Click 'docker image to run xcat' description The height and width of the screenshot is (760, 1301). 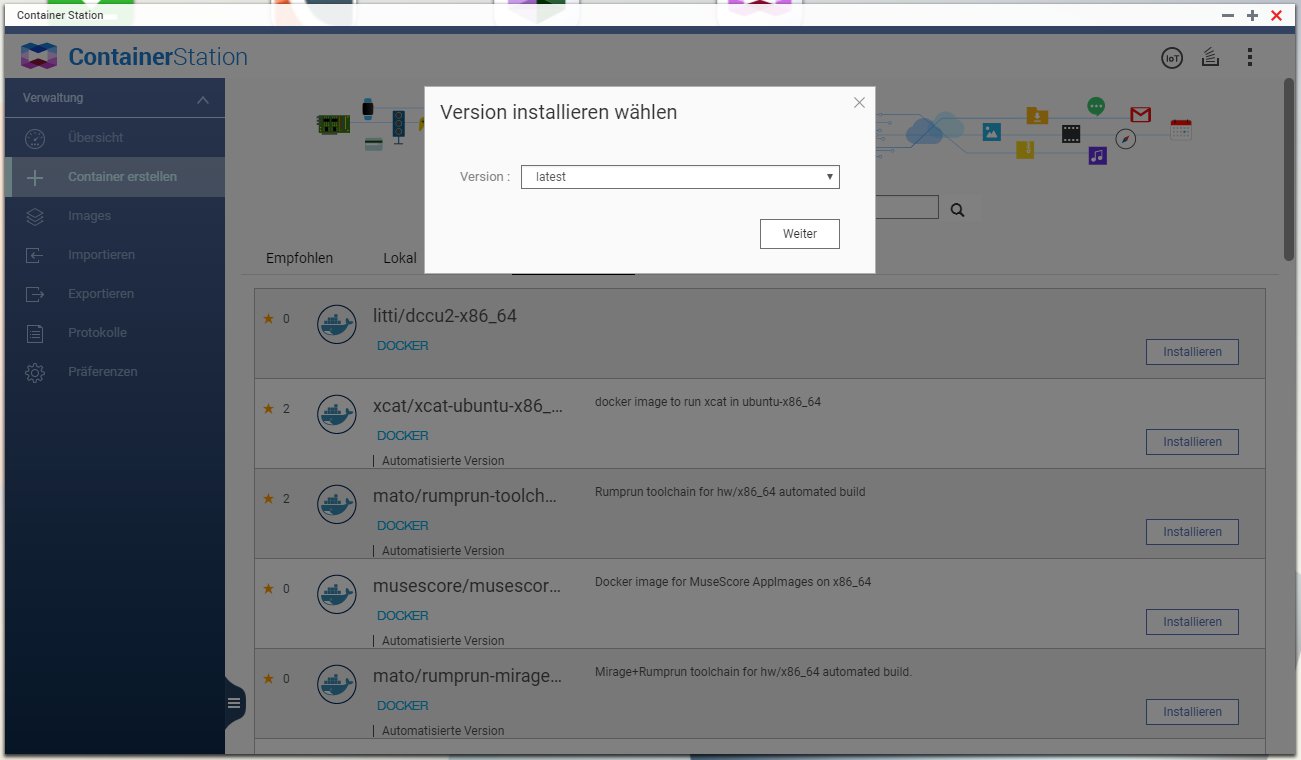click(x=708, y=402)
